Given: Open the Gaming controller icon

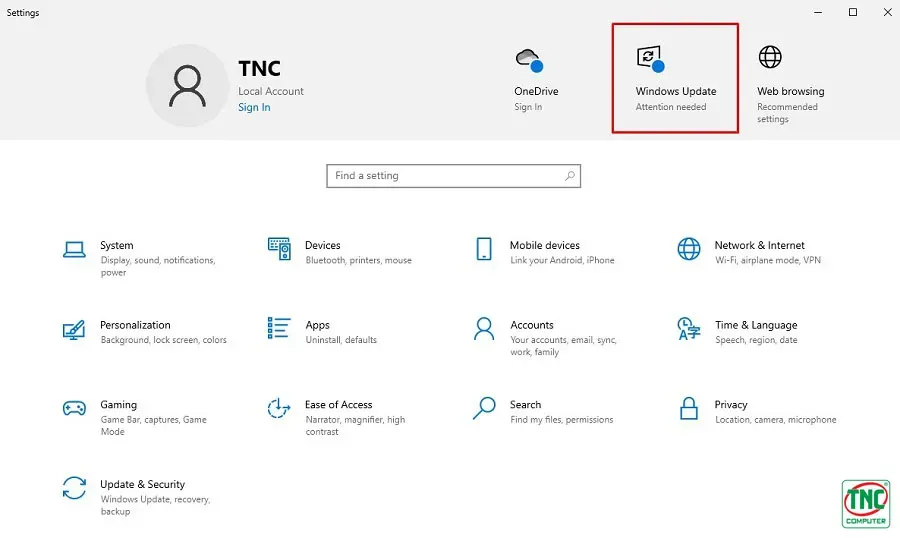Looking at the screenshot, I should 74,408.
